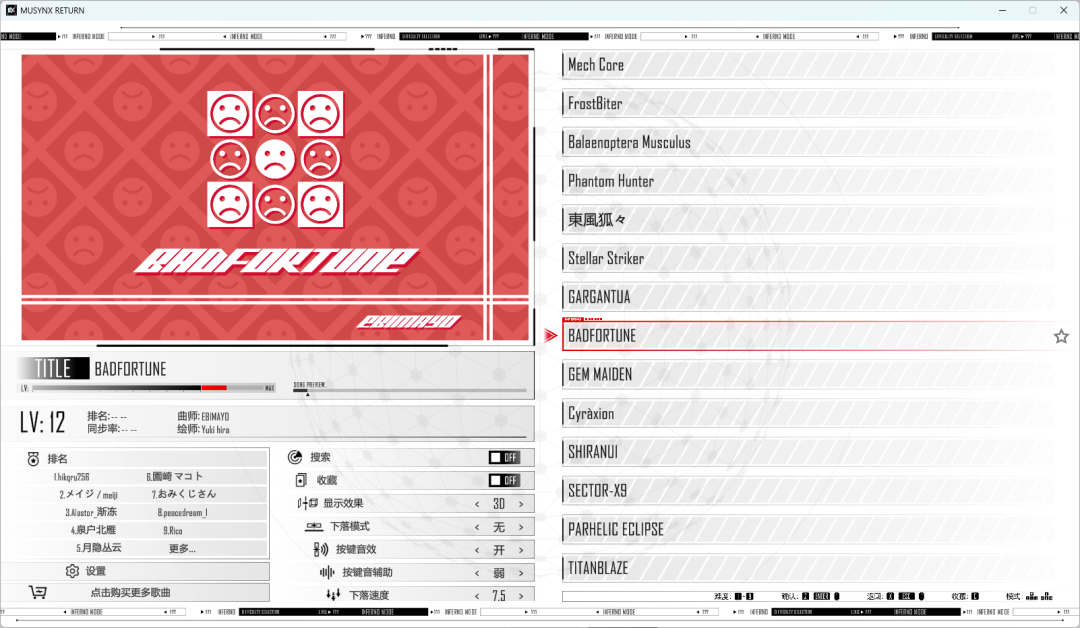The height and width of the screenshot is (628, 1080).
Task: Click left arrow for 下落模式
Action: (x=477, y=527)
